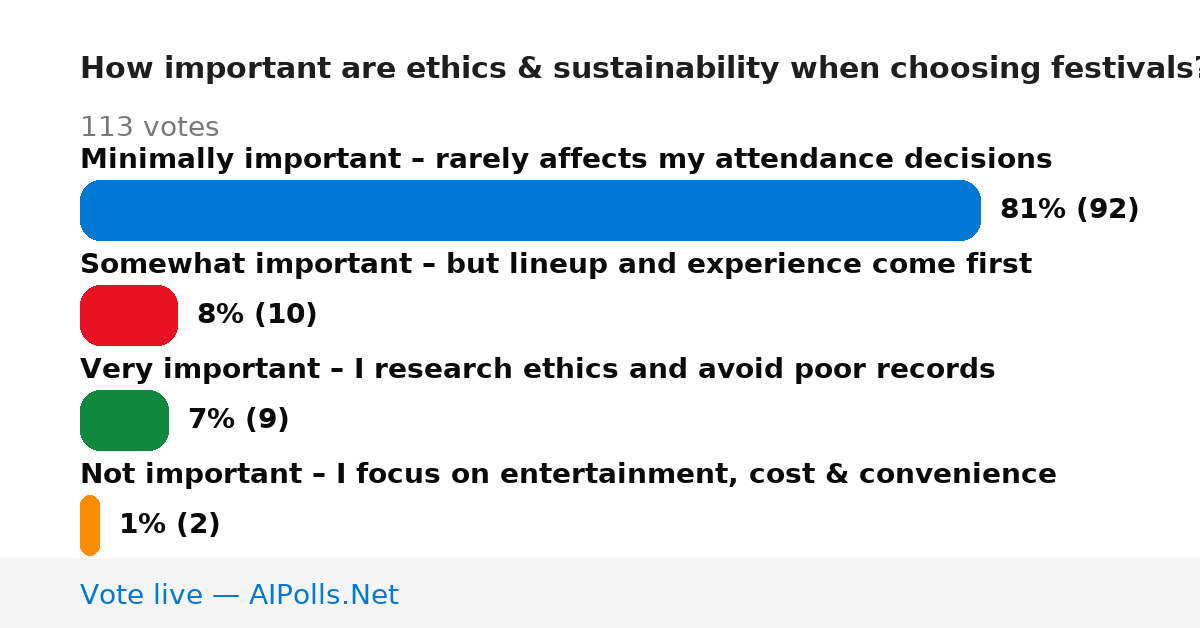Screen dimensions: 1200x628
Task: Click the poll question title about ethics & sustainability
Action: pos(640,69)
